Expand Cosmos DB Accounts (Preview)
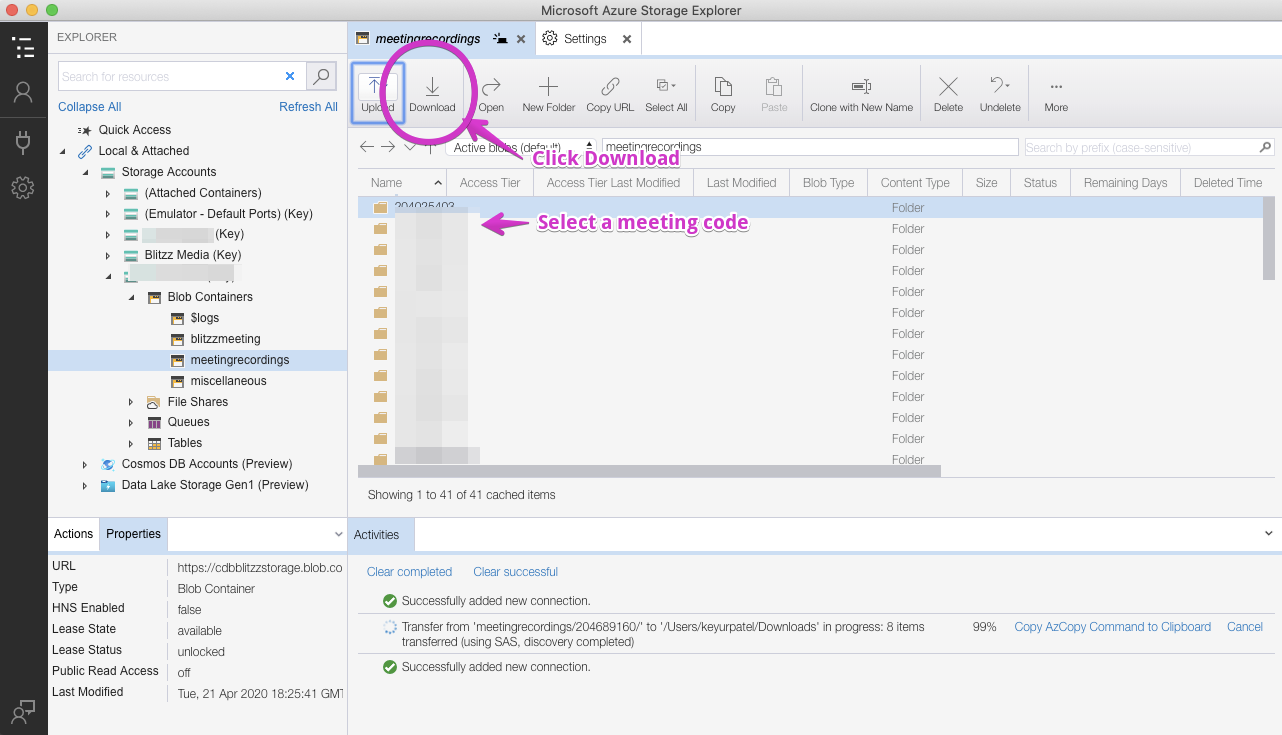Viewport: 1282px width, 735px height. pyautogui.click(x=85, y=464)
